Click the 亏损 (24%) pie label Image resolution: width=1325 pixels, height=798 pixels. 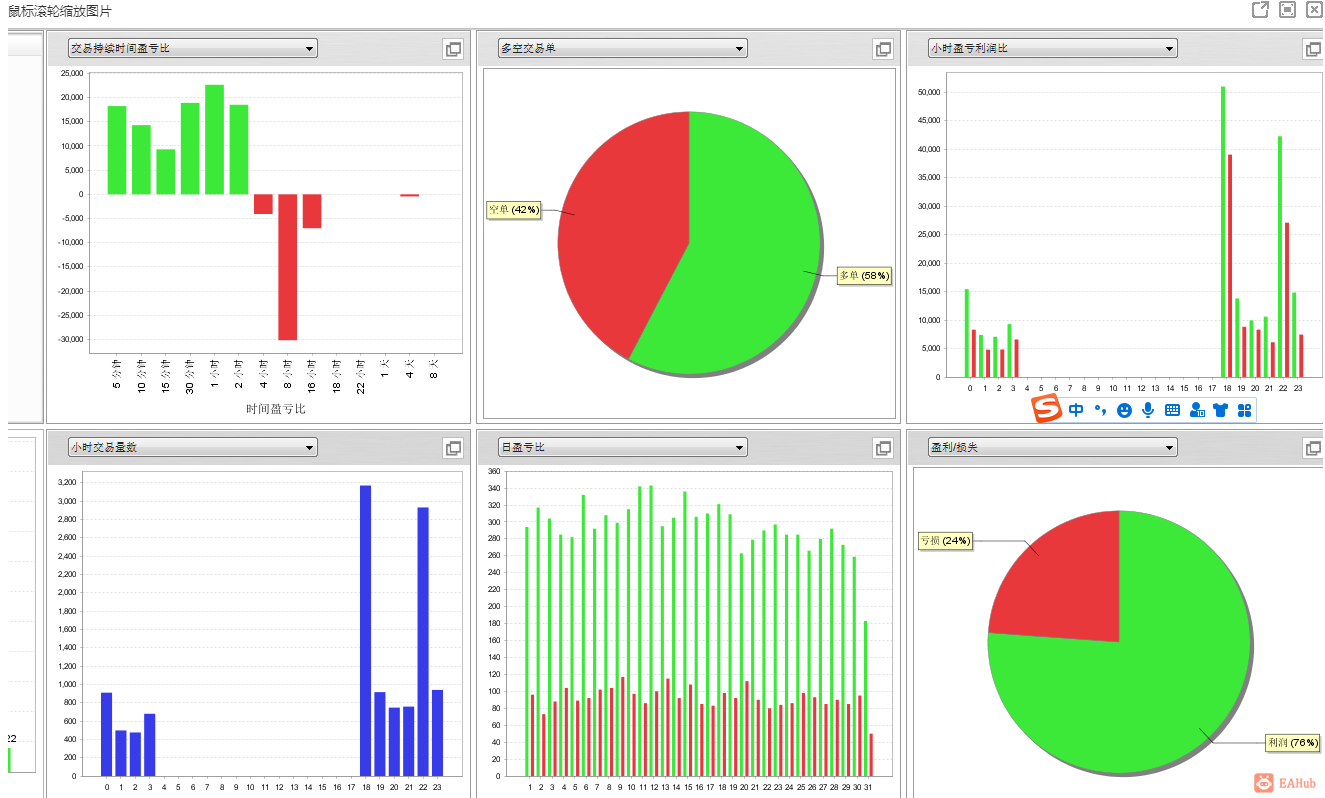coord(945,541)
